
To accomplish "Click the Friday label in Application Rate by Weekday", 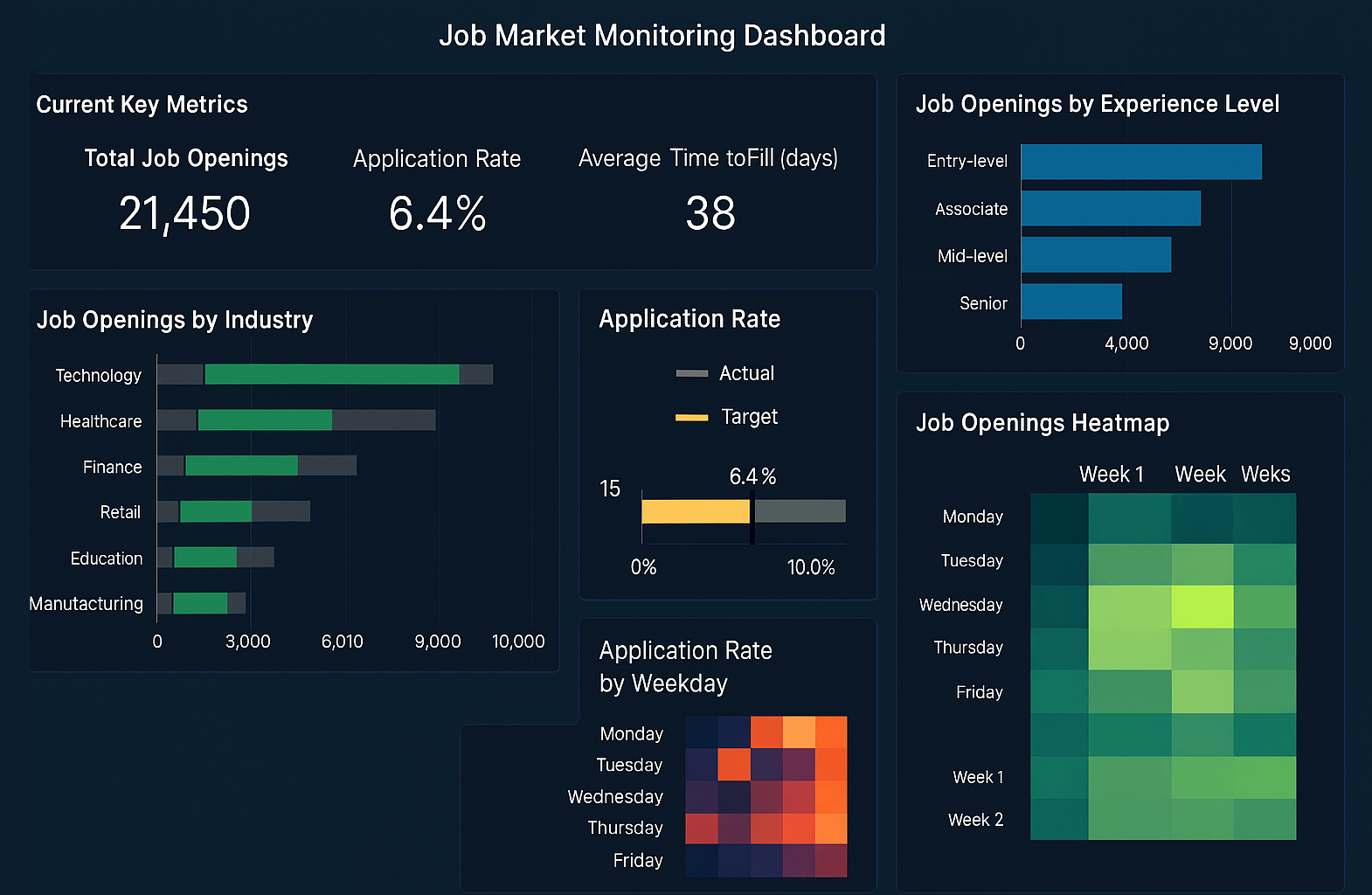I will (637, 860).
